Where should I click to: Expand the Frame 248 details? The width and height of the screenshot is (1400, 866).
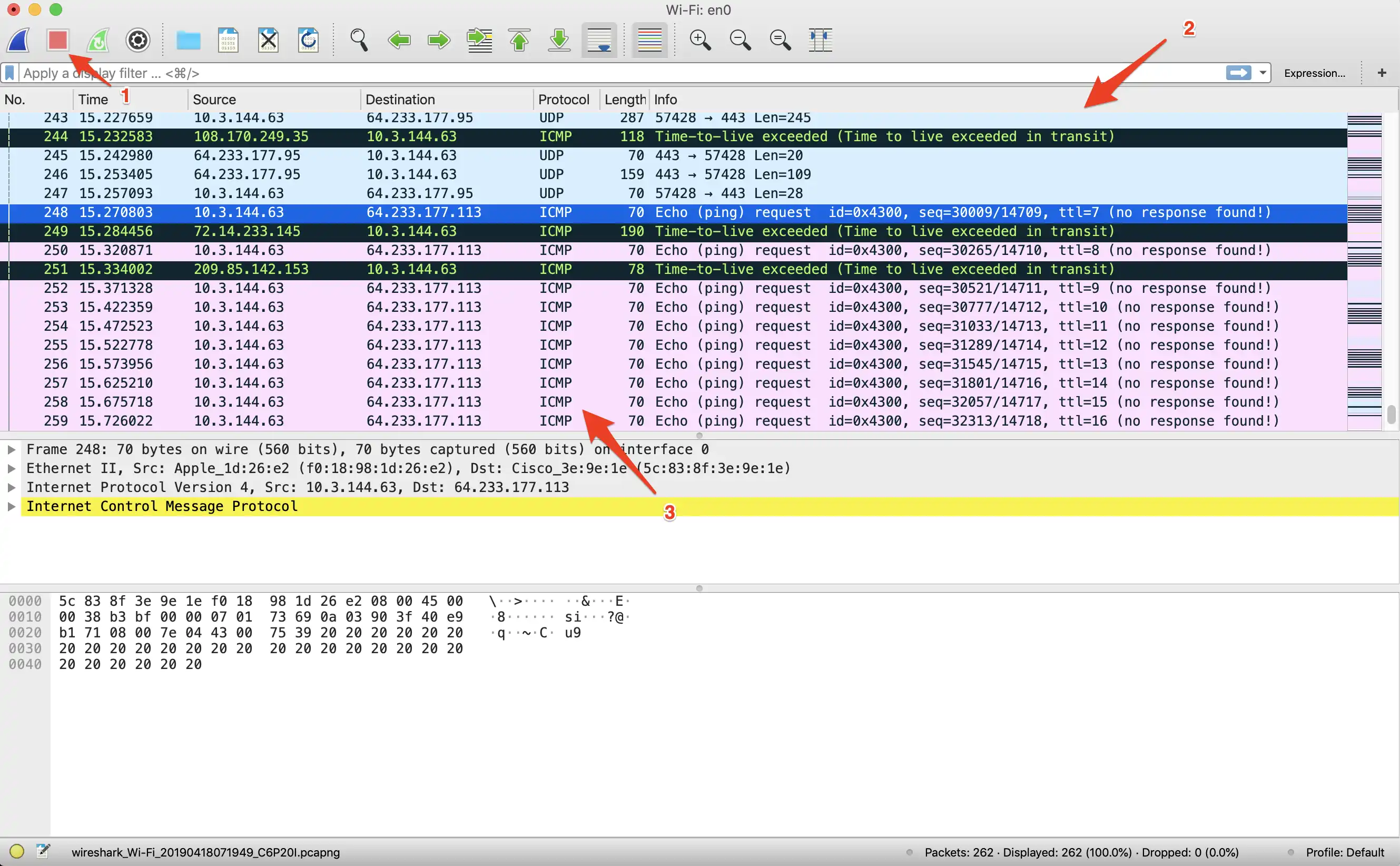point(11,450)
